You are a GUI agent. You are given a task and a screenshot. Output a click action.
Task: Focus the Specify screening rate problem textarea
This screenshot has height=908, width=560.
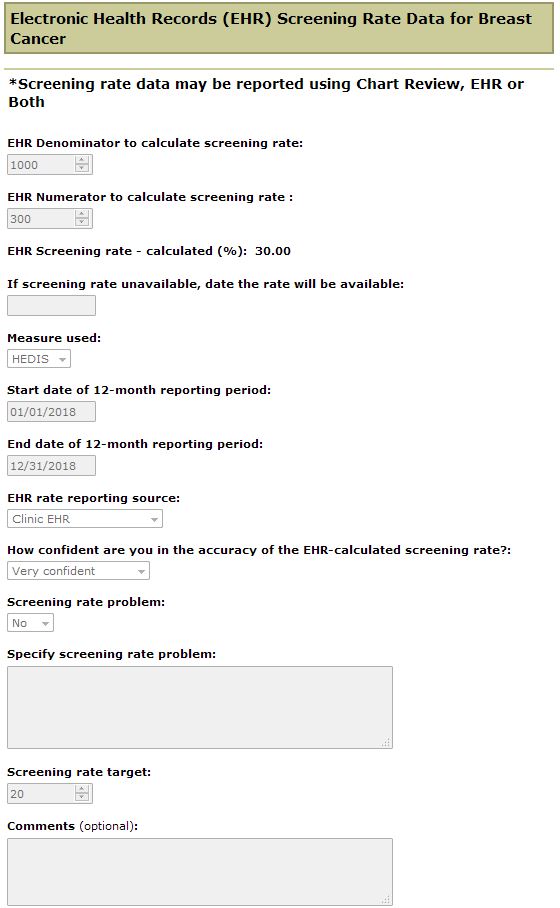coord(200,707)
